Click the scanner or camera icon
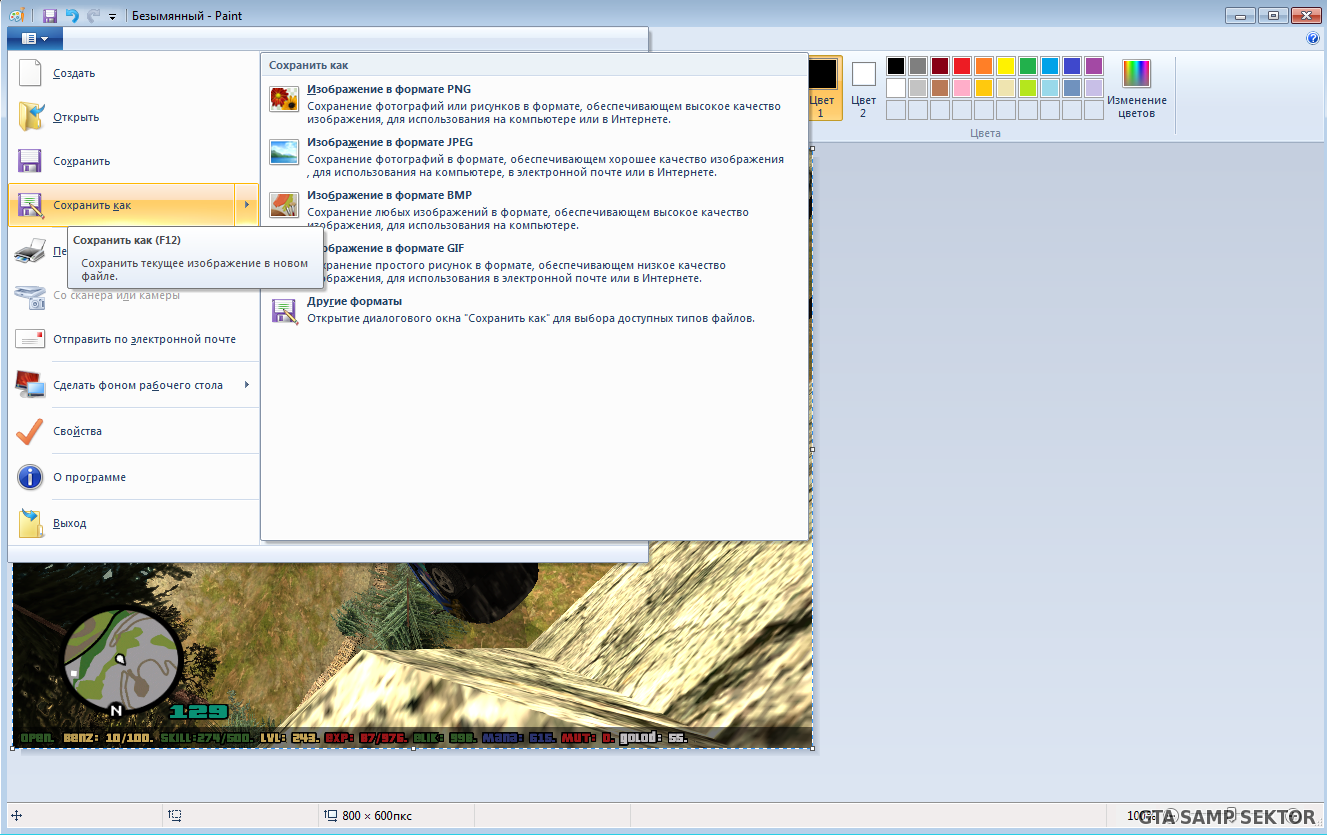Screen dimensions: 1327x835 tap(31, 296)
